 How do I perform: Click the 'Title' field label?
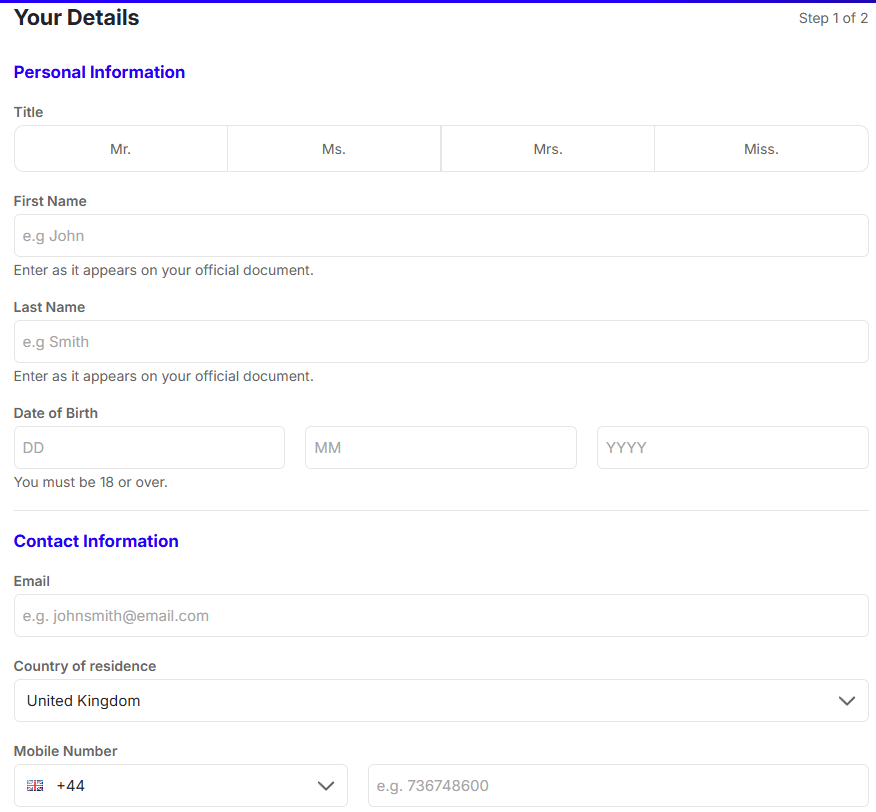pos(28,112)
